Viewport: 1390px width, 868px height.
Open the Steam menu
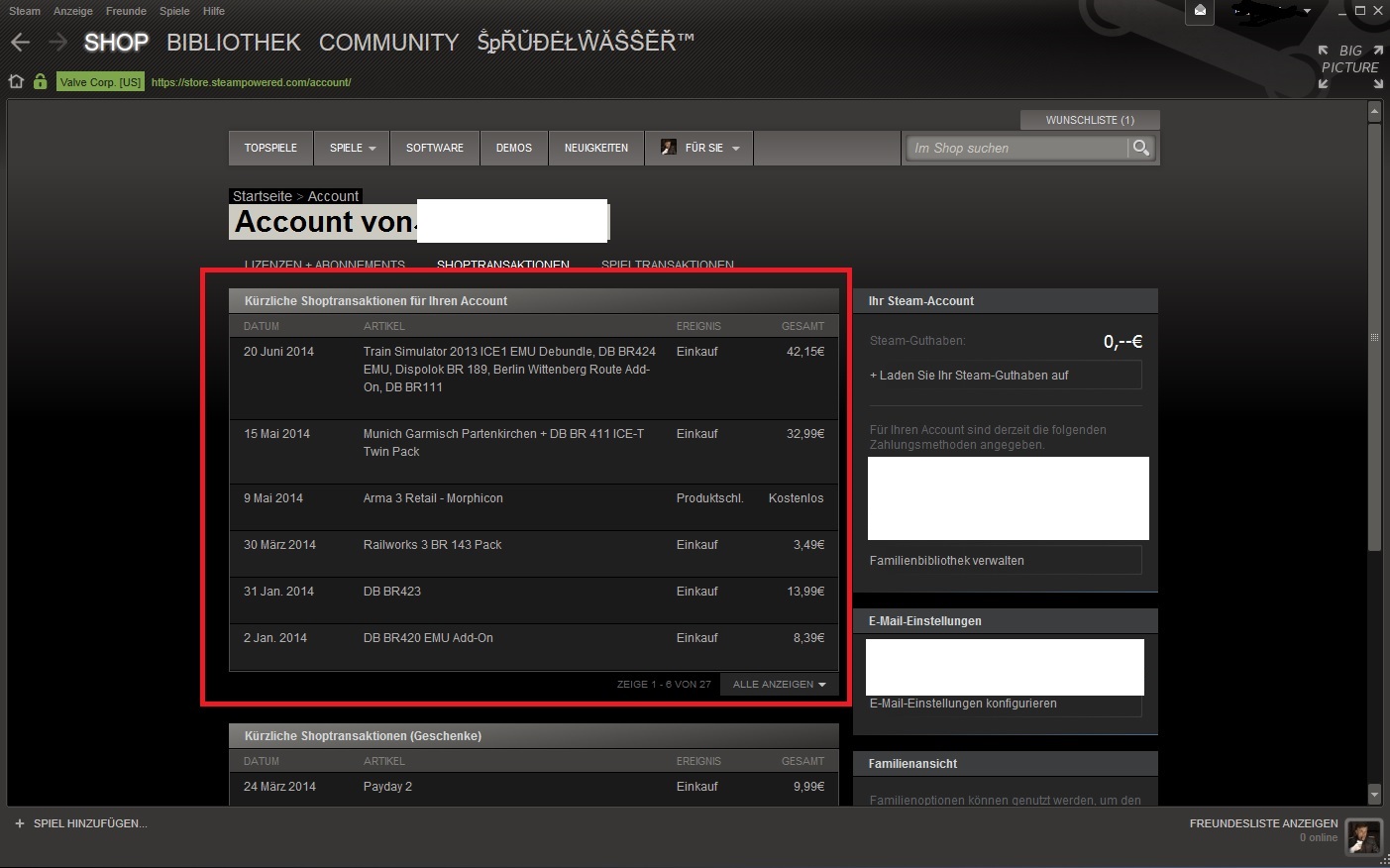point(25,11)
